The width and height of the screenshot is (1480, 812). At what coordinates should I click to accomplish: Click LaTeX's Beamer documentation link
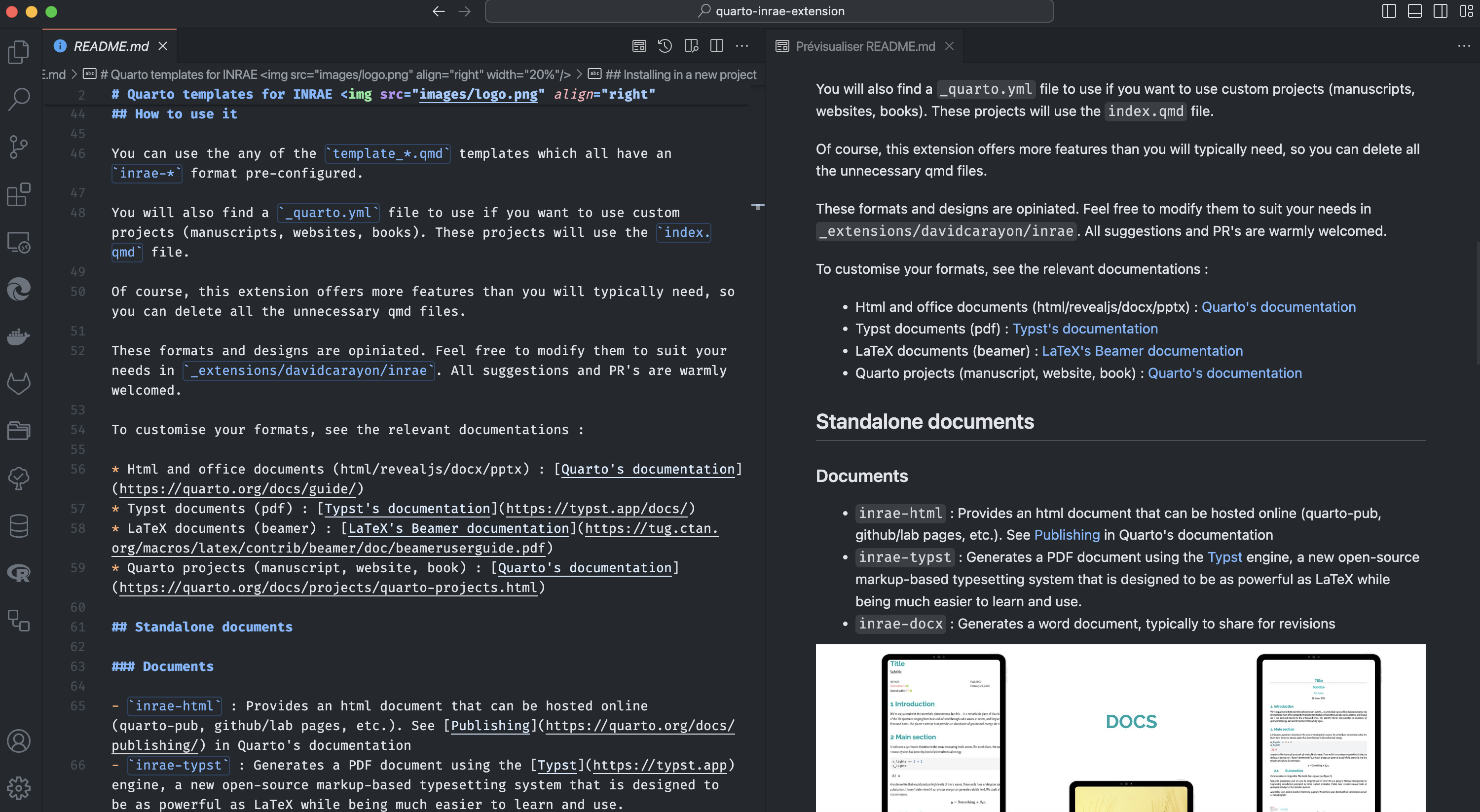[x=1142, y=351]
